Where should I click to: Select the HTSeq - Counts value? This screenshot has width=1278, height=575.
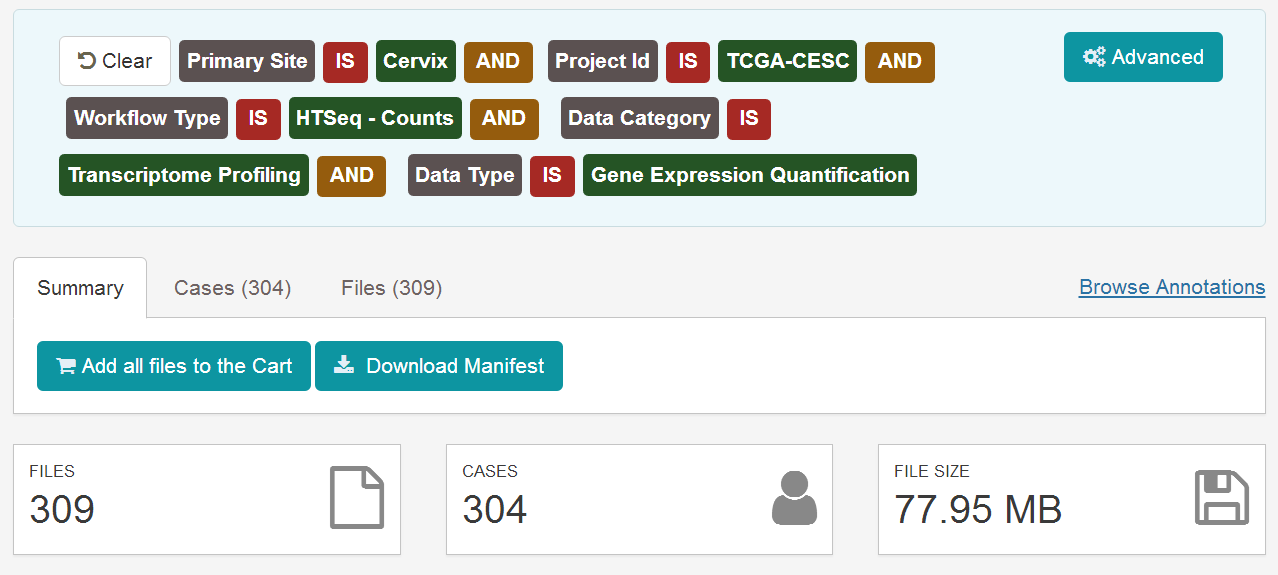point(375,118)
